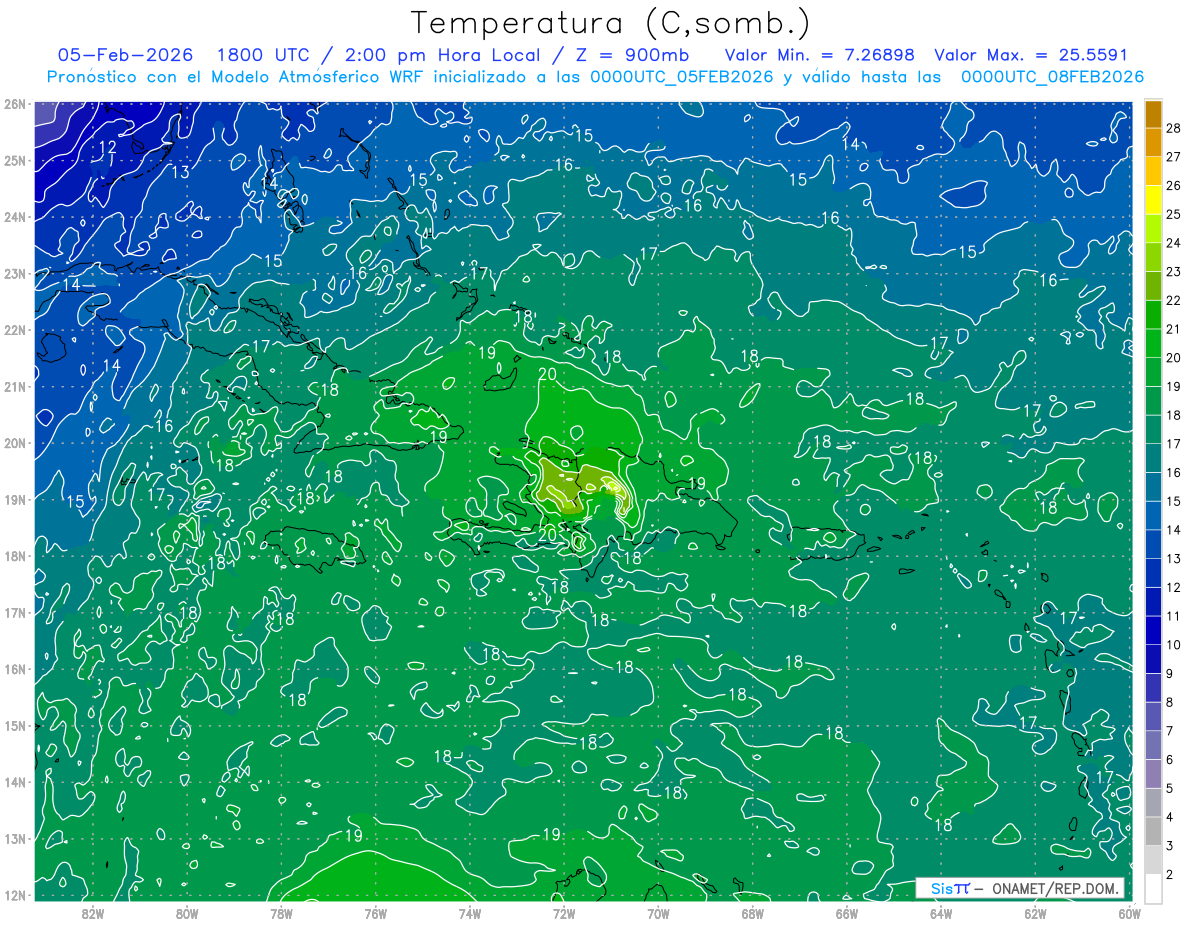Click the "12" contour label on the map
The height and width of the screenshot is (927, 1200).
pyautogui.click(x=108, y=147)
